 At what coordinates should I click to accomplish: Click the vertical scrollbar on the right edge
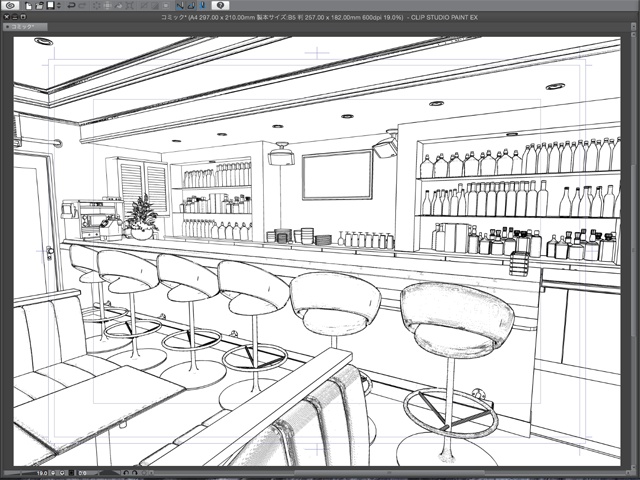[x=631, y=251]
